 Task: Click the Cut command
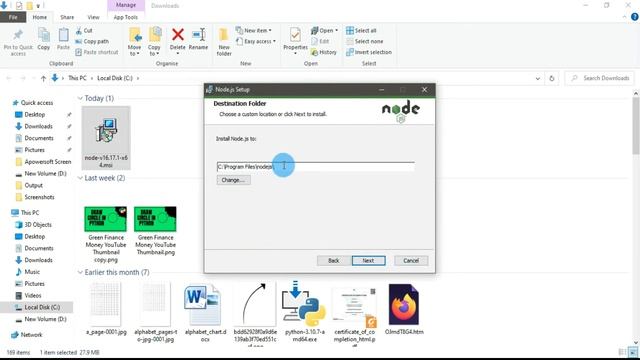coord(84,31)
